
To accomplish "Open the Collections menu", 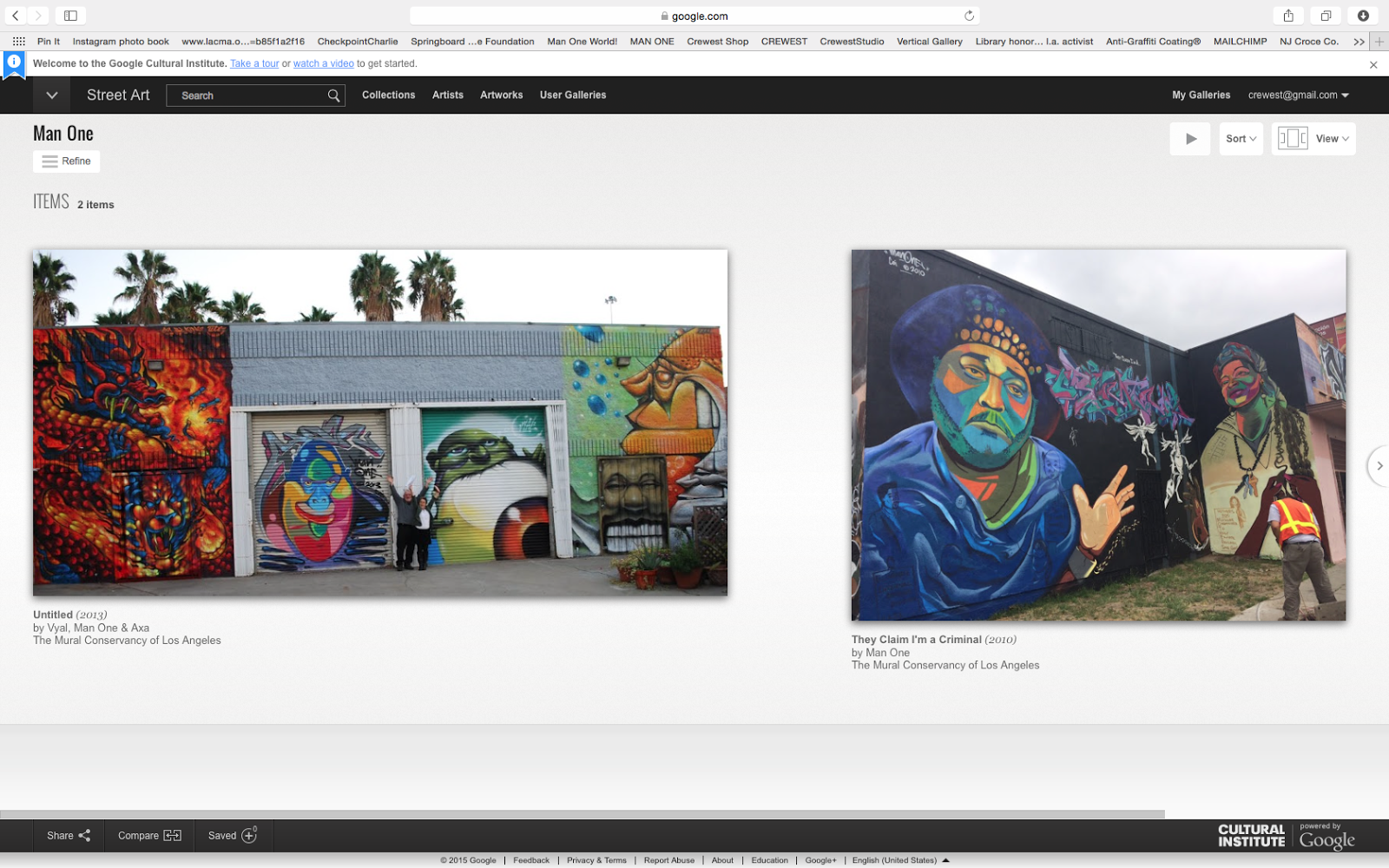I will (388, 95).
